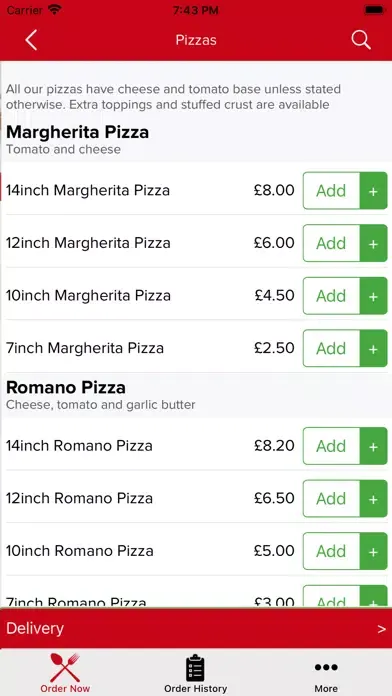Select the 12inch Margherita Pizza item name
Viewport: 392px width, 696px height.
88,243
